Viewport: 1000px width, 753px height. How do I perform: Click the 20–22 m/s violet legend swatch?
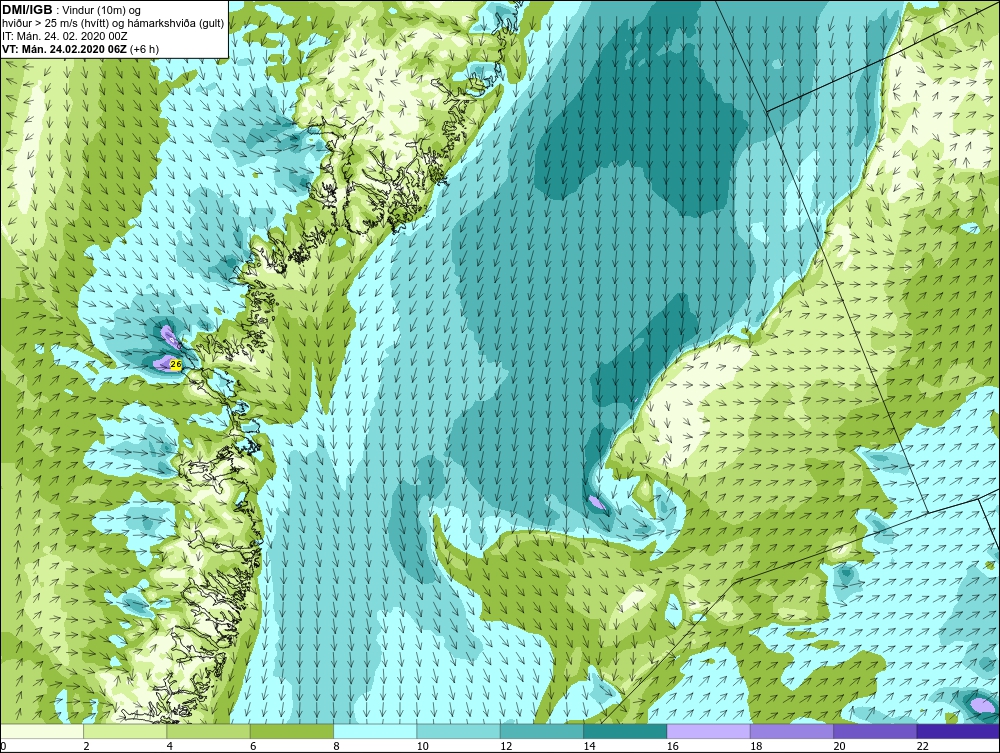[875, 731]
